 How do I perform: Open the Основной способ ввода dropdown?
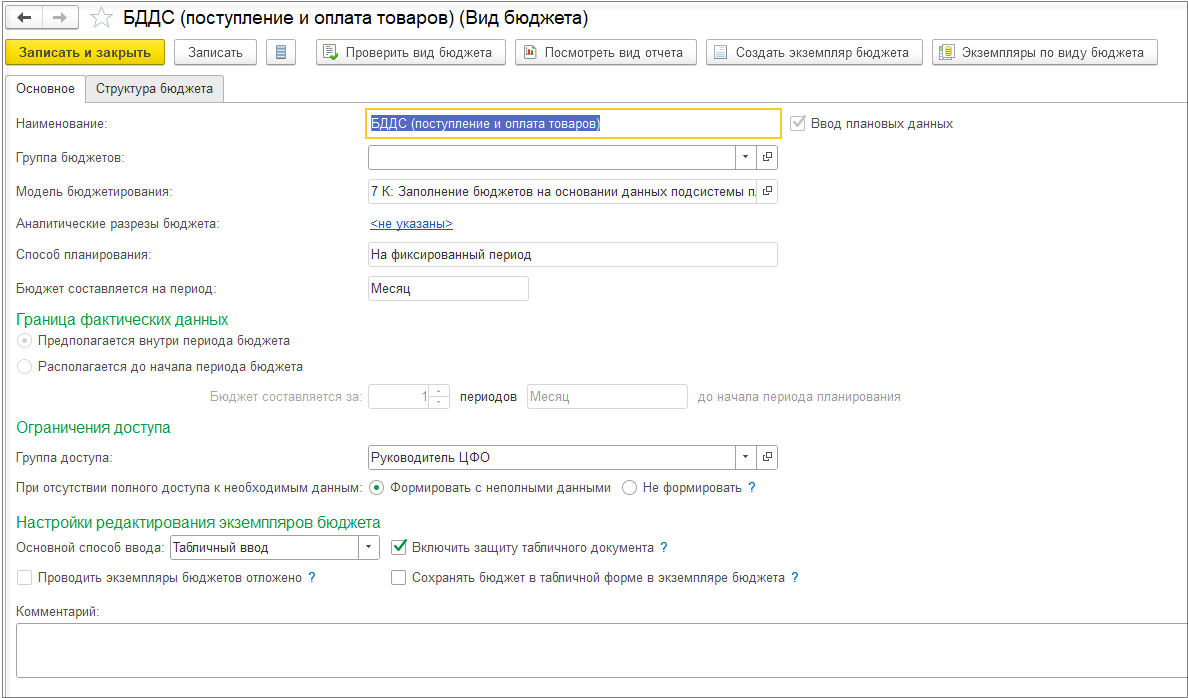tap(369, 547)
